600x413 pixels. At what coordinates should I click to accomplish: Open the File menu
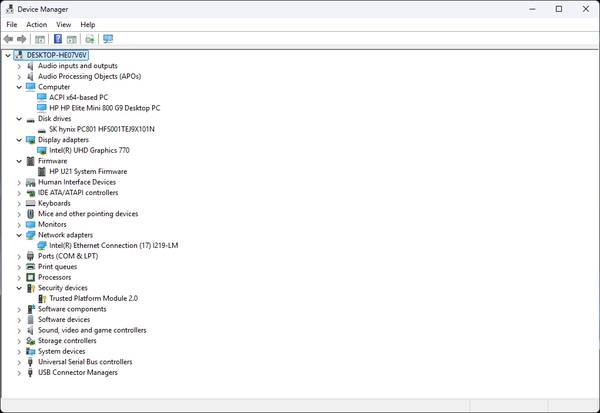(12, 24)
